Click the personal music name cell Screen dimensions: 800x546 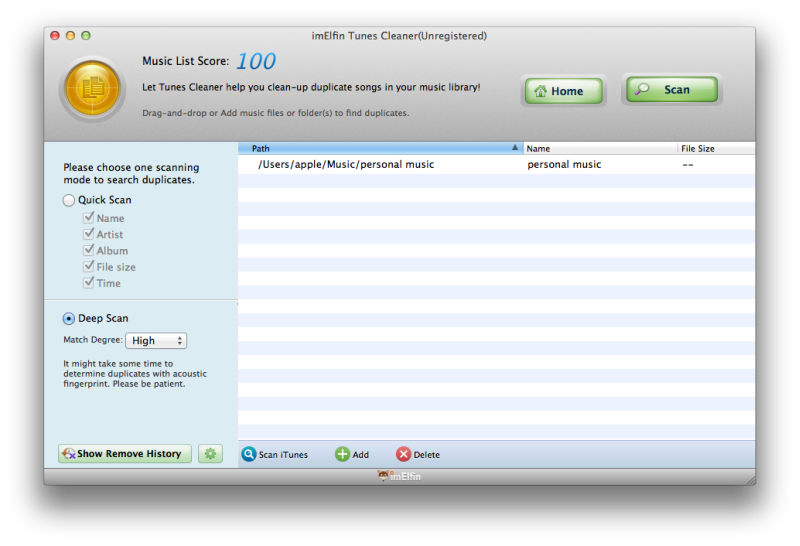(564, 164)
